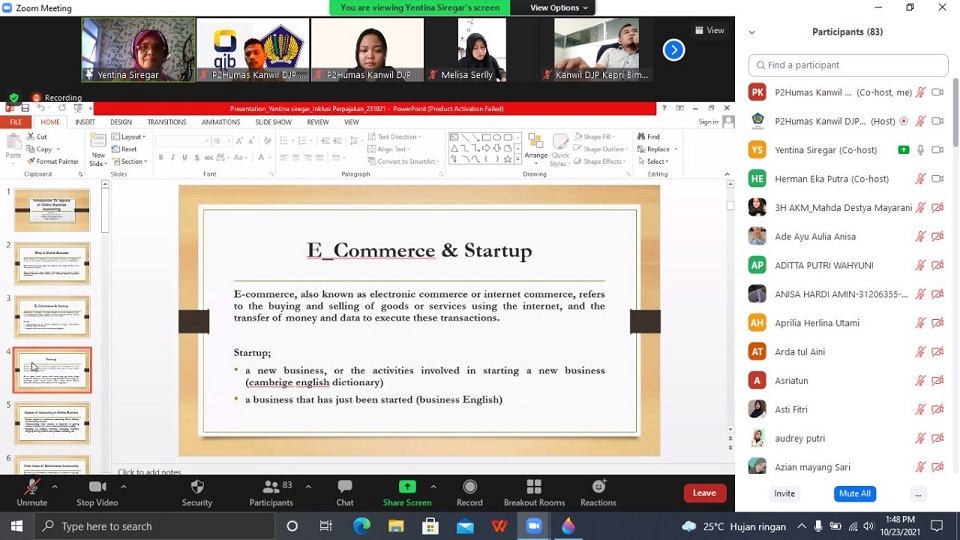Open the Reactions icon
960x540 pixels.
[598, 488]
